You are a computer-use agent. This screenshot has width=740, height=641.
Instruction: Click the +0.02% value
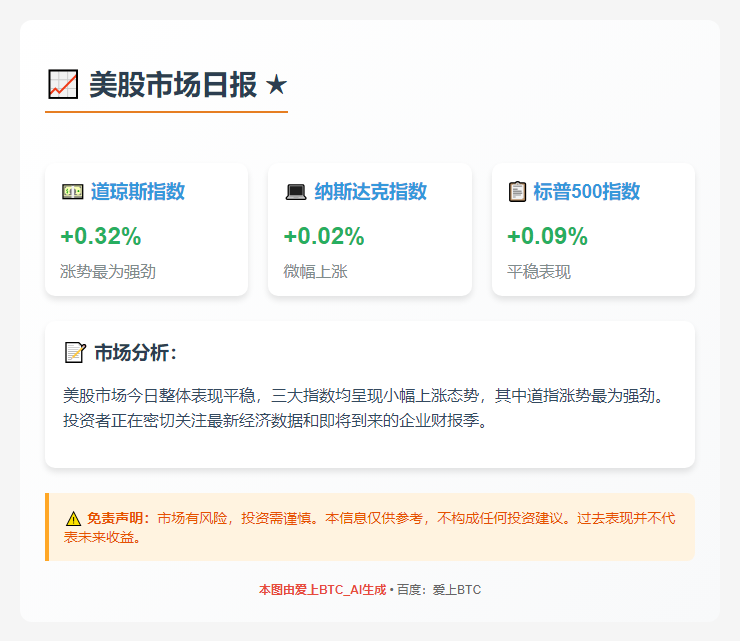[324, 236]
